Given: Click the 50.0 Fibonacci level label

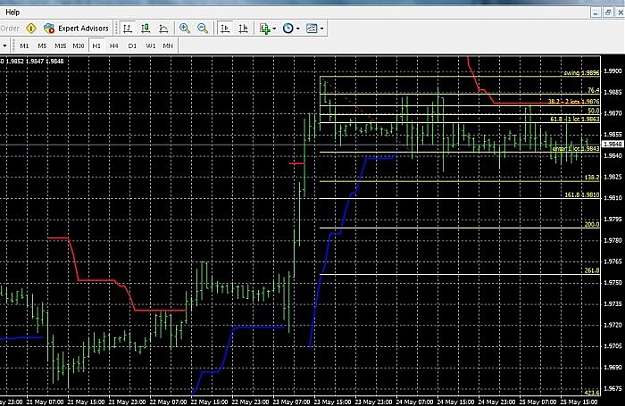Looking at the screenshot, I should (593, 111).
